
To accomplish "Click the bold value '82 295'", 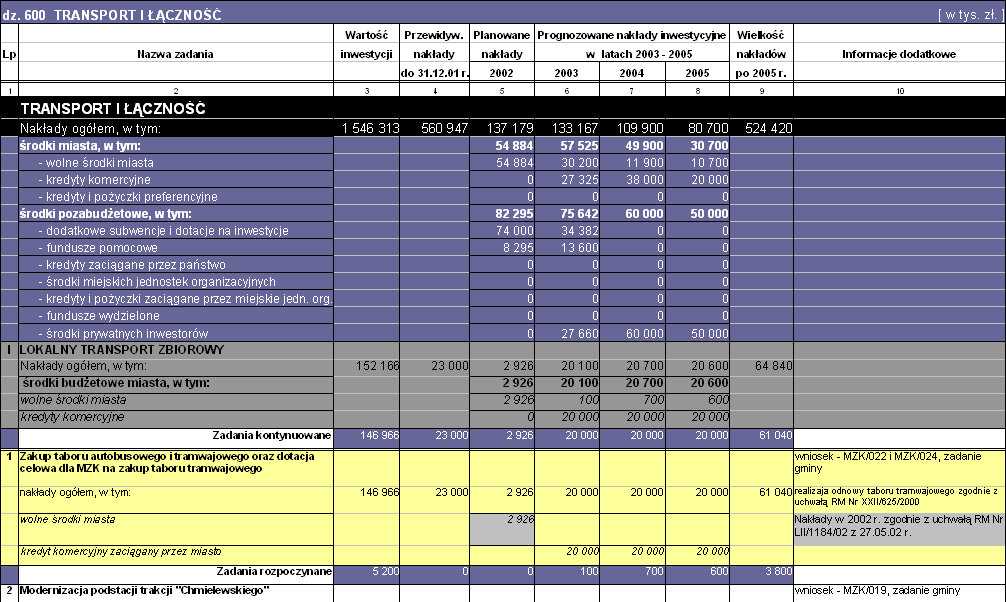I will 514,214.
